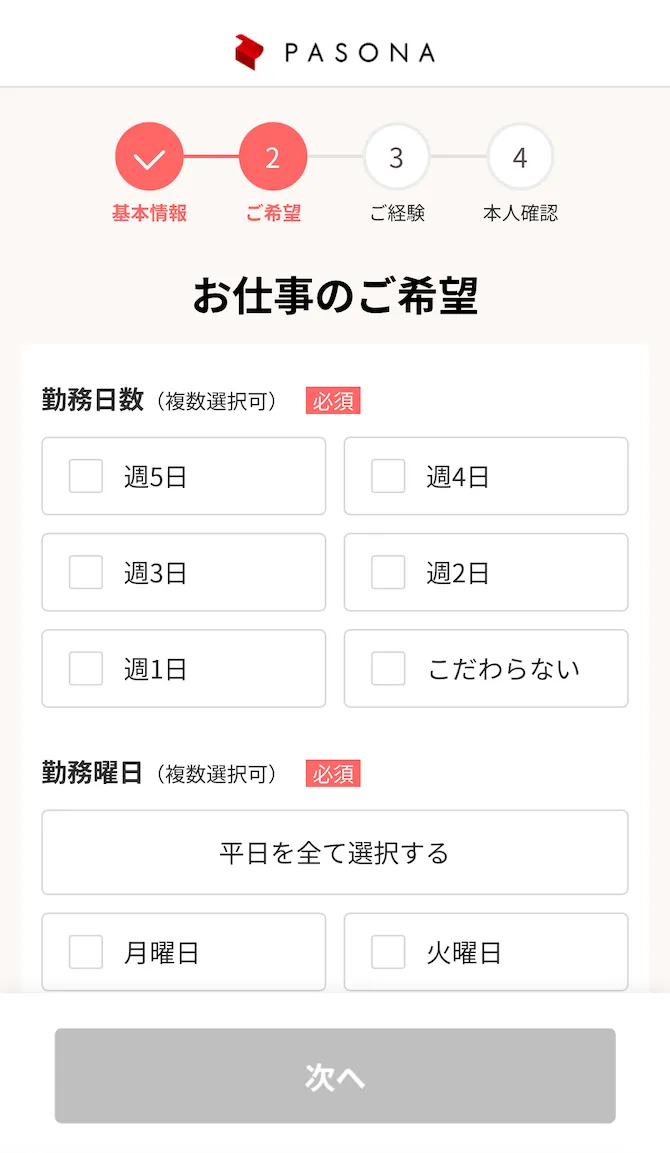Check 月曜日 as a workday
670x1153 pixels.
[x=85, y=952]
